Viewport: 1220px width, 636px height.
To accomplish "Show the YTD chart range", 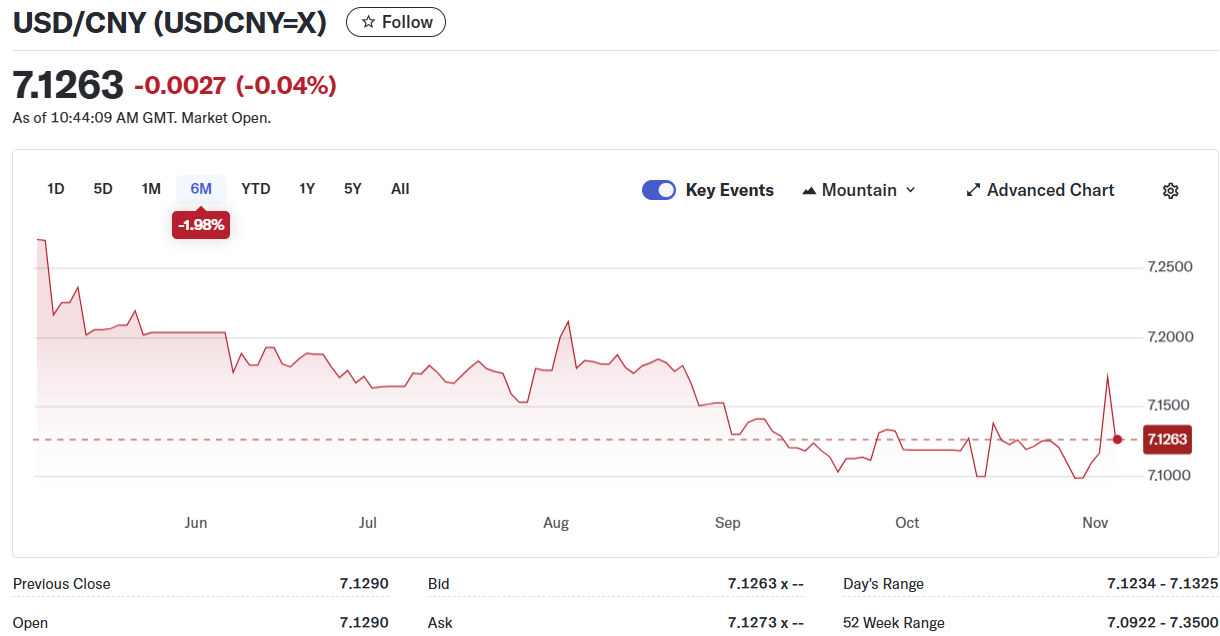I will click(256, 189).
